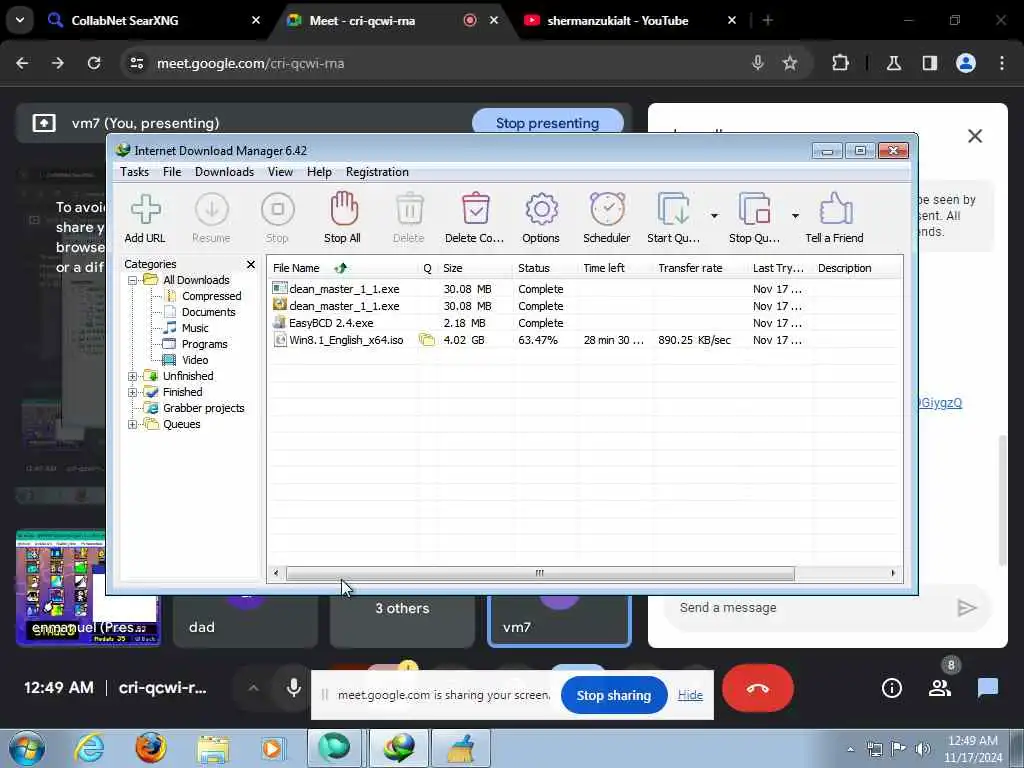This screenshot has width=1024, height=768.
Task: Open Windows Start menu orb
Action: tap(27, 748)
